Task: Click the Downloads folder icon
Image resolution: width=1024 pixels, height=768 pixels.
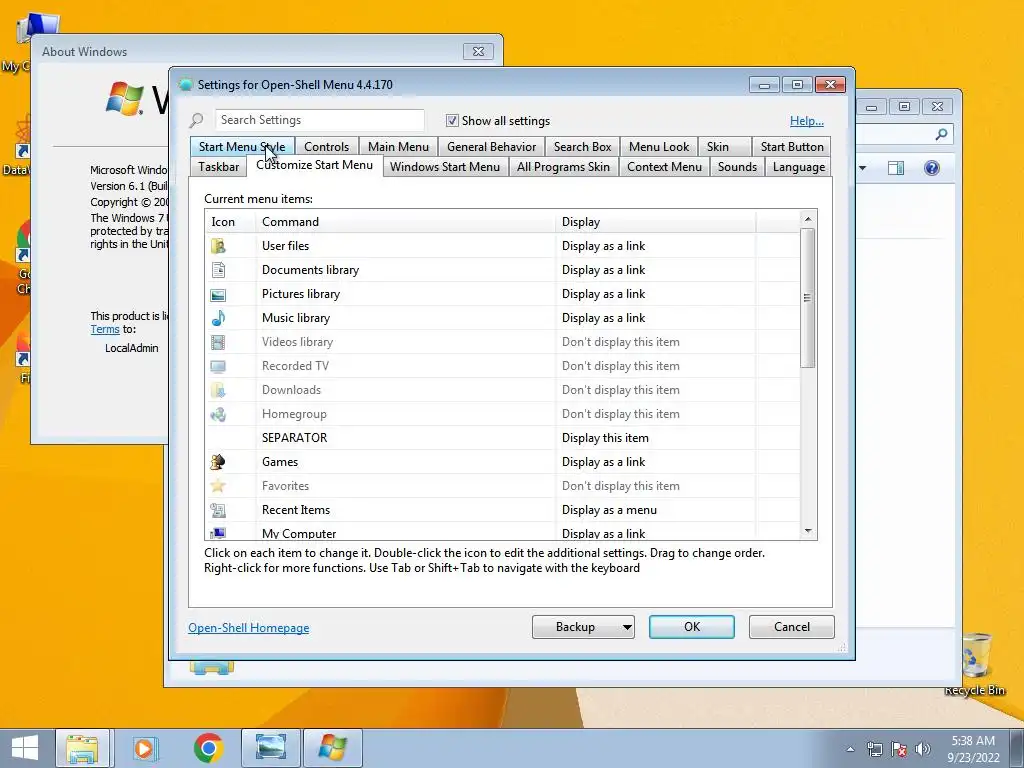Action: [218, 390]
